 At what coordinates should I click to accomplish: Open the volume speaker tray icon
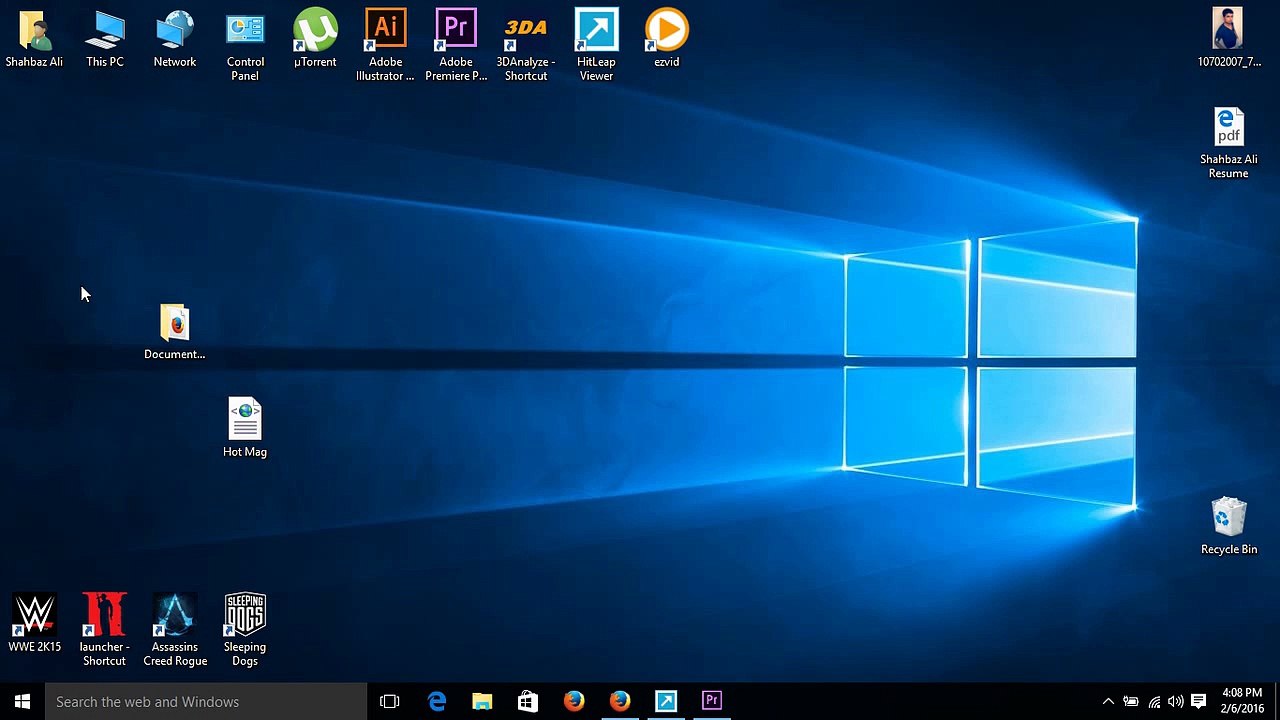click(x=1176, y=701)
